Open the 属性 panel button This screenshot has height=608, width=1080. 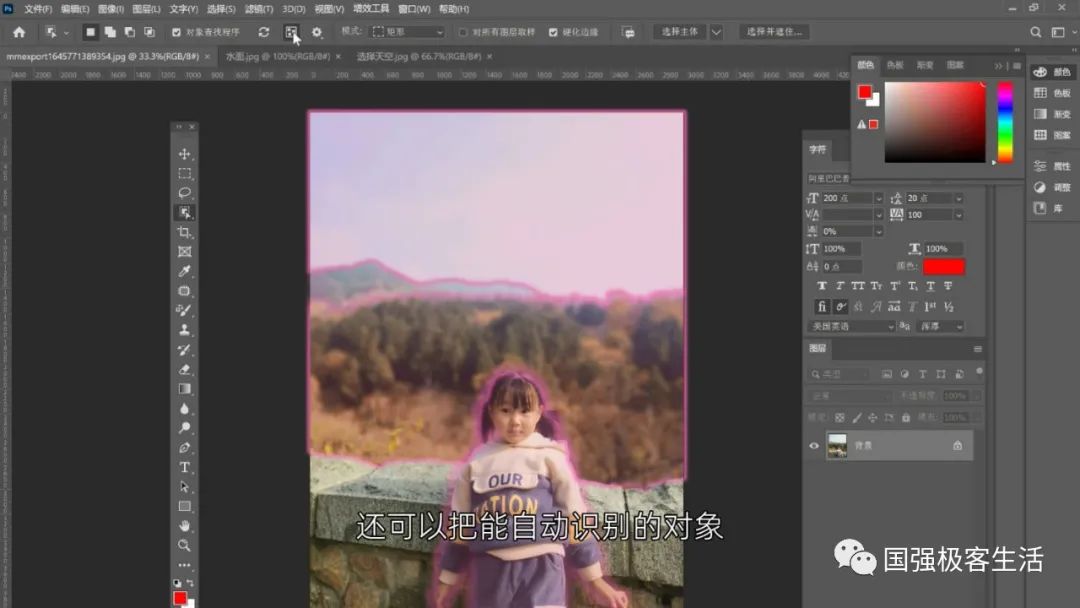pos(1052,166)
